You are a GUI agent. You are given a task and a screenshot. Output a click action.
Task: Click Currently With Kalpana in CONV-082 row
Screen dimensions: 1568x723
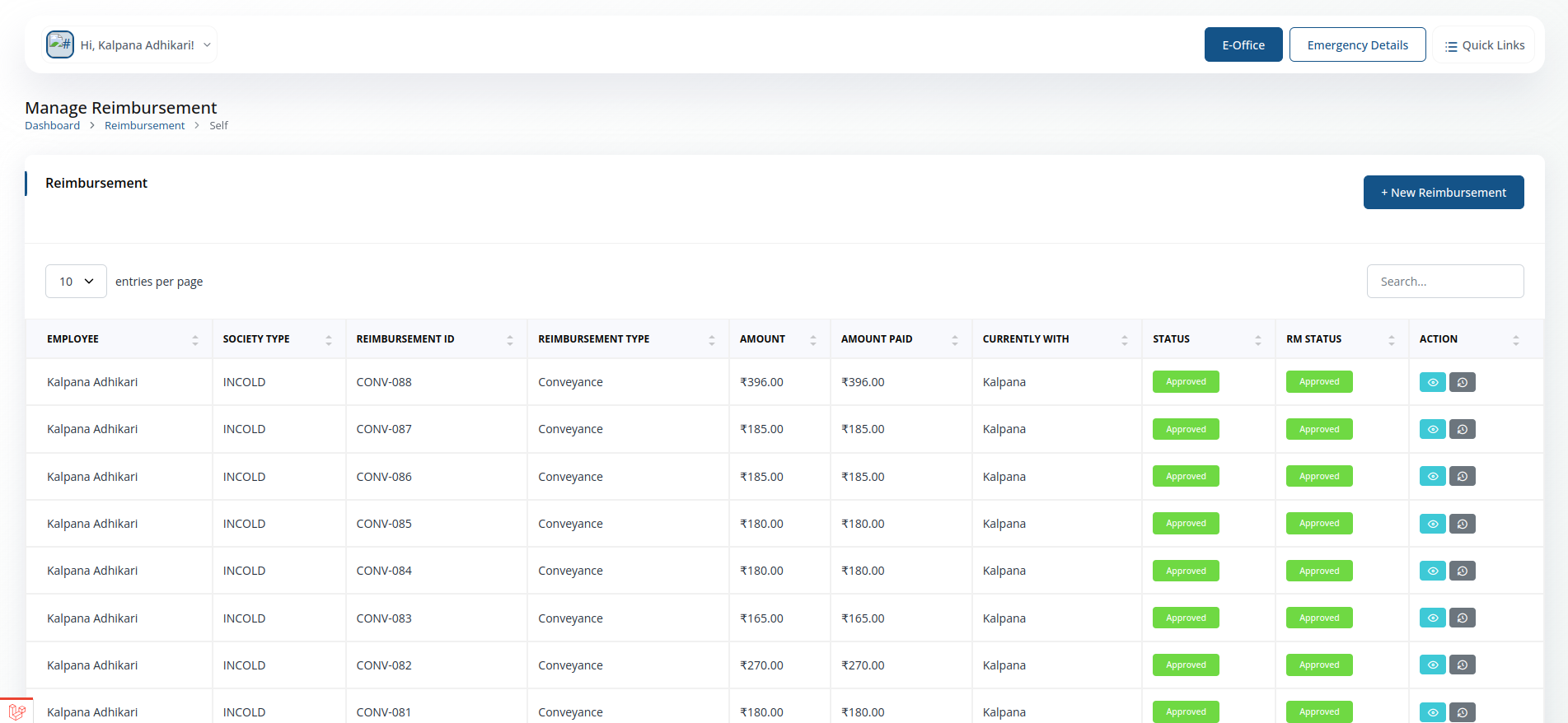[1004, 665]
